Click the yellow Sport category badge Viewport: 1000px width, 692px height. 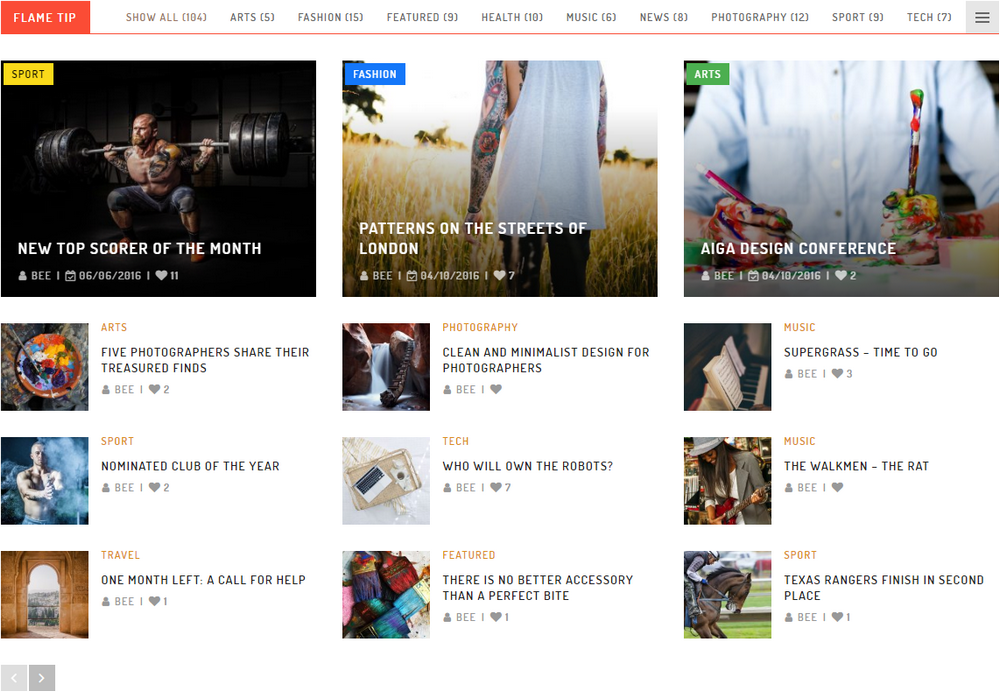(x=28, y=74)
